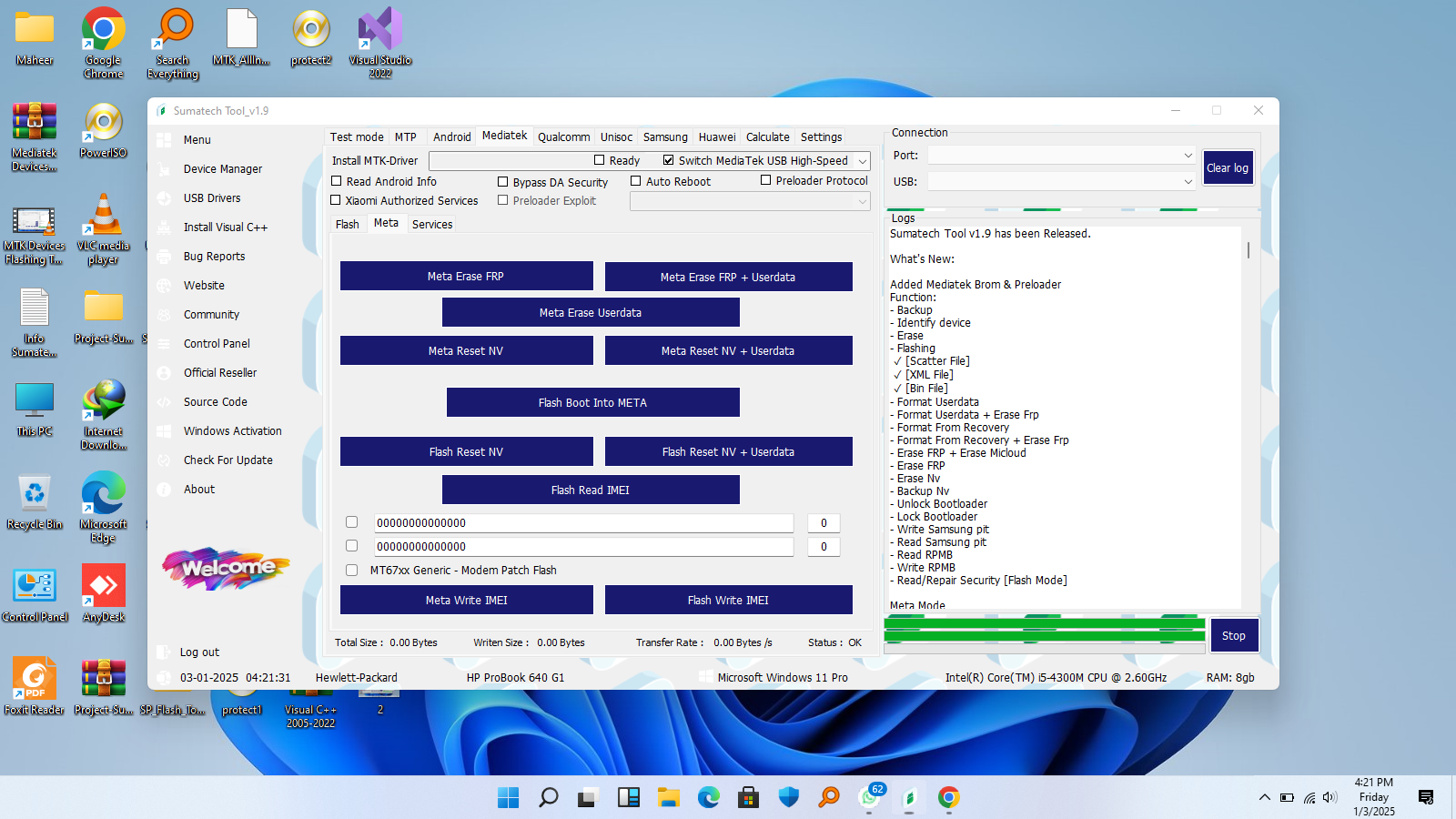The image size is (1456, 819).
Task: Select the Visual Studio 2022 desktop icon
Action: pos(380,42)
